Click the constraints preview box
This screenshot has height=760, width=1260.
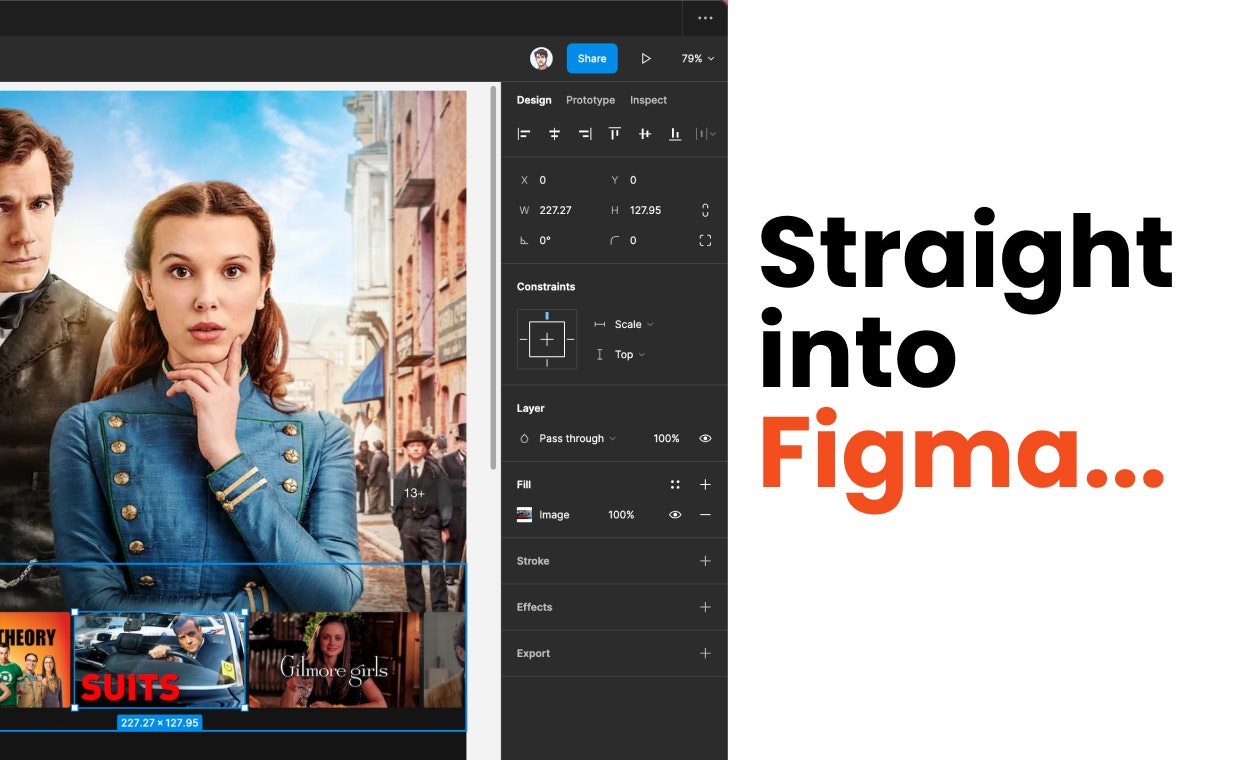547,339
